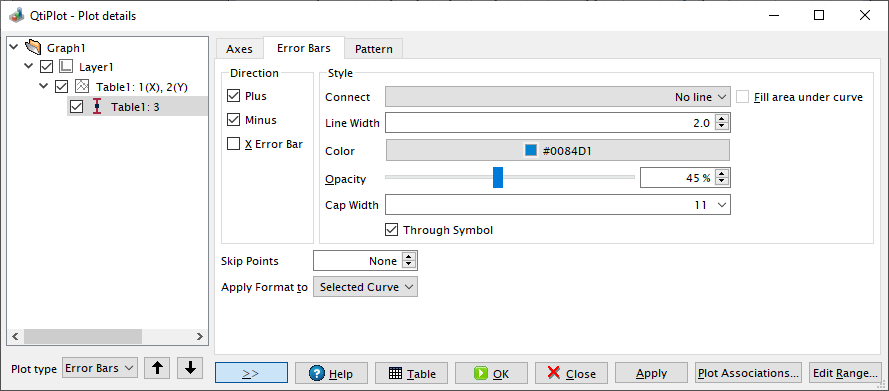The image size is (889, 391).
Task: Click the Layer1 icon in the tree
Action: (66, 67)
